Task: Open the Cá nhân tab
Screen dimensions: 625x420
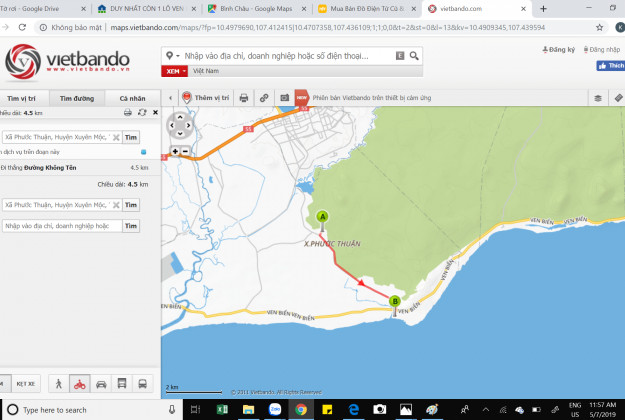Action: [x=132, y=99]
